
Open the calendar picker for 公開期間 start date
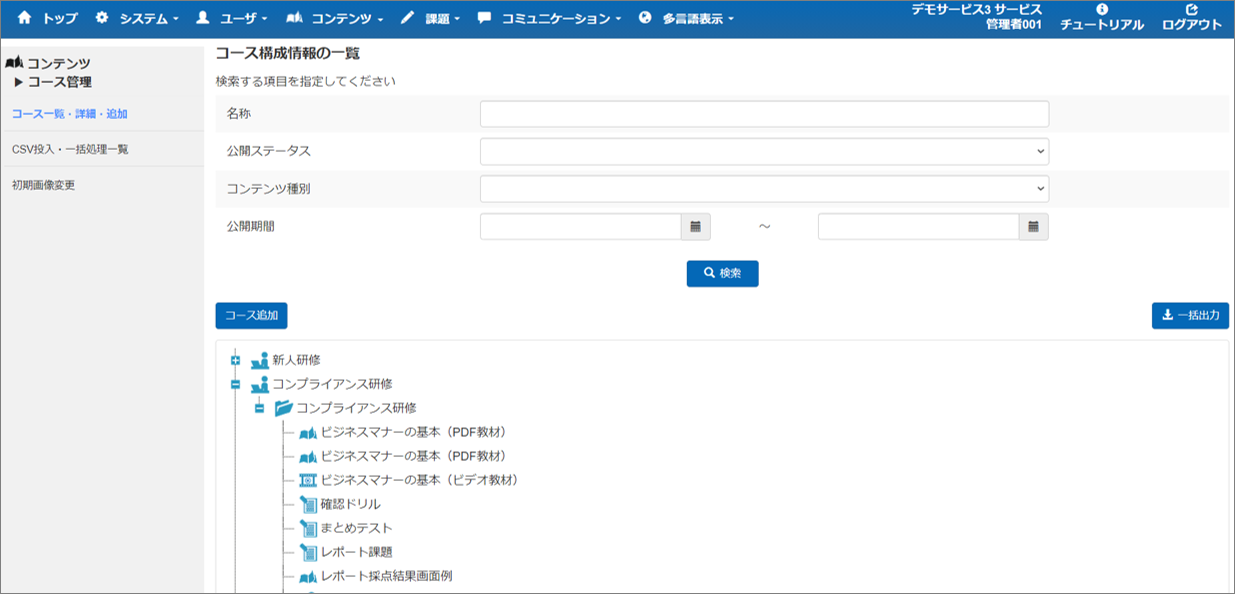point(695,226)
